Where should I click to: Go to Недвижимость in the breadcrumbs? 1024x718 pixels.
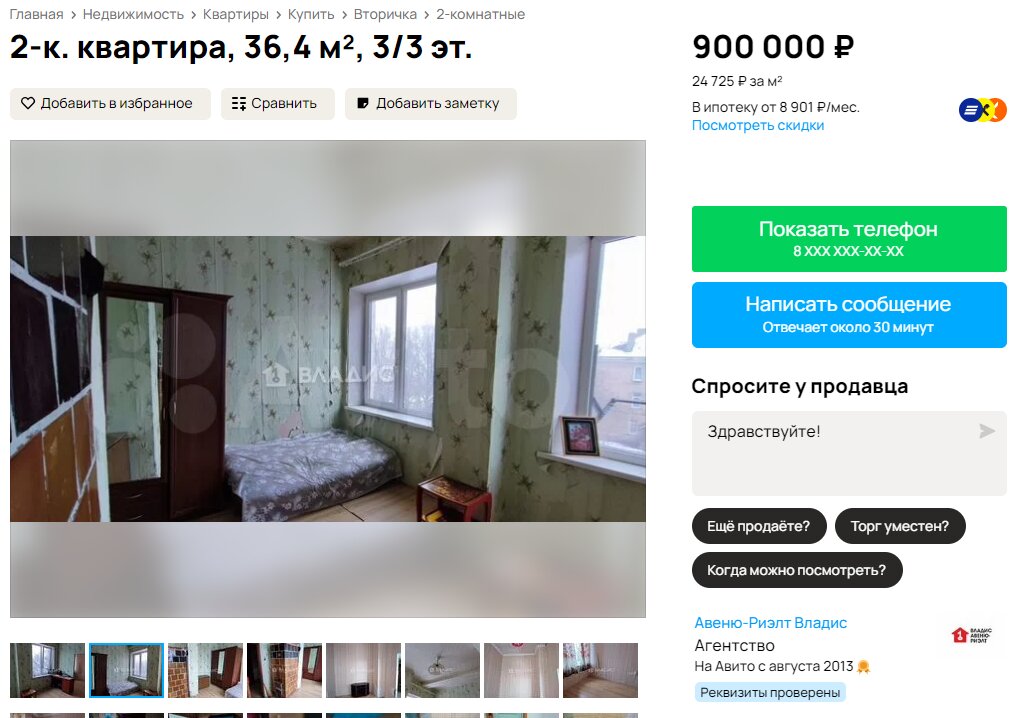[133, 14]
